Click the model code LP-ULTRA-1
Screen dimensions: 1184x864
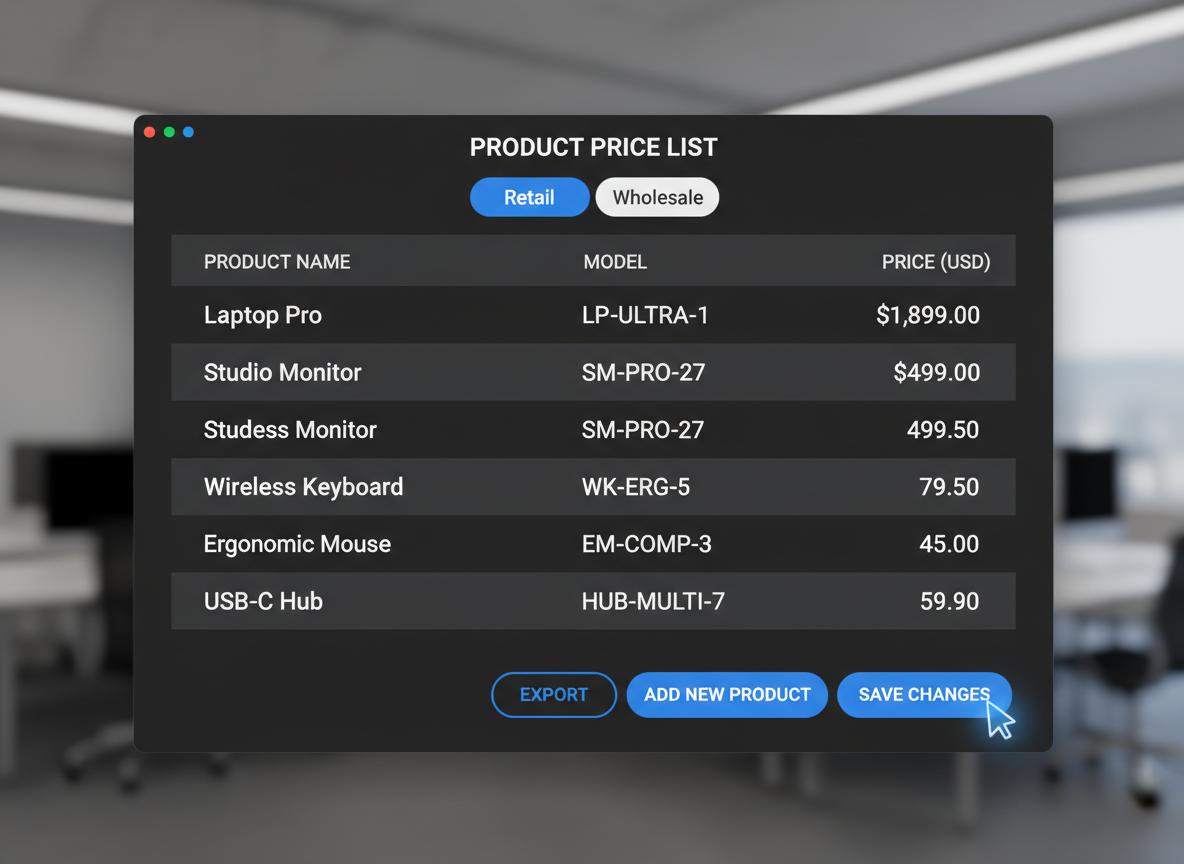(x=646, y=315)
